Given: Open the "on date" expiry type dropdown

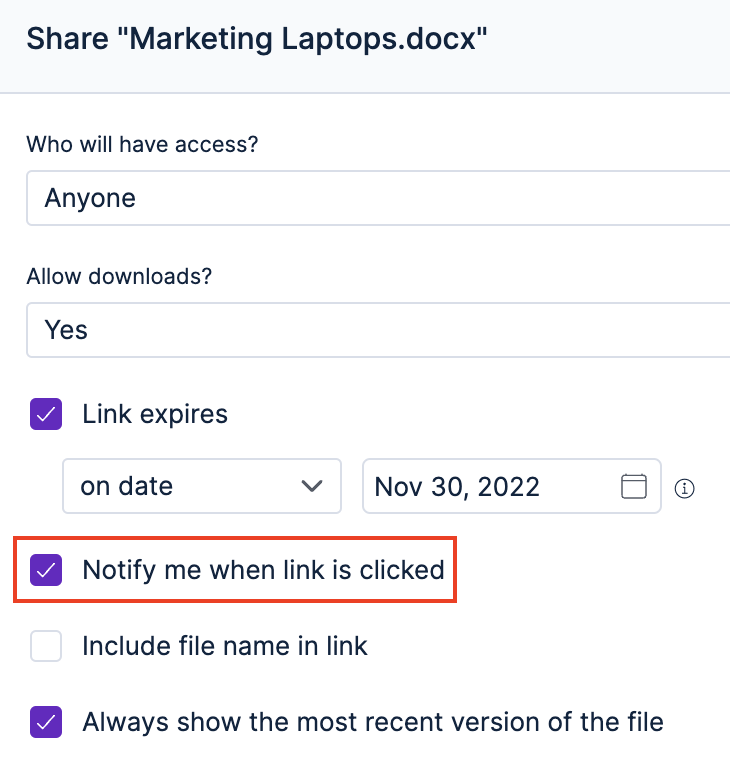Looking at the screenshot, I should coord(201,487).
